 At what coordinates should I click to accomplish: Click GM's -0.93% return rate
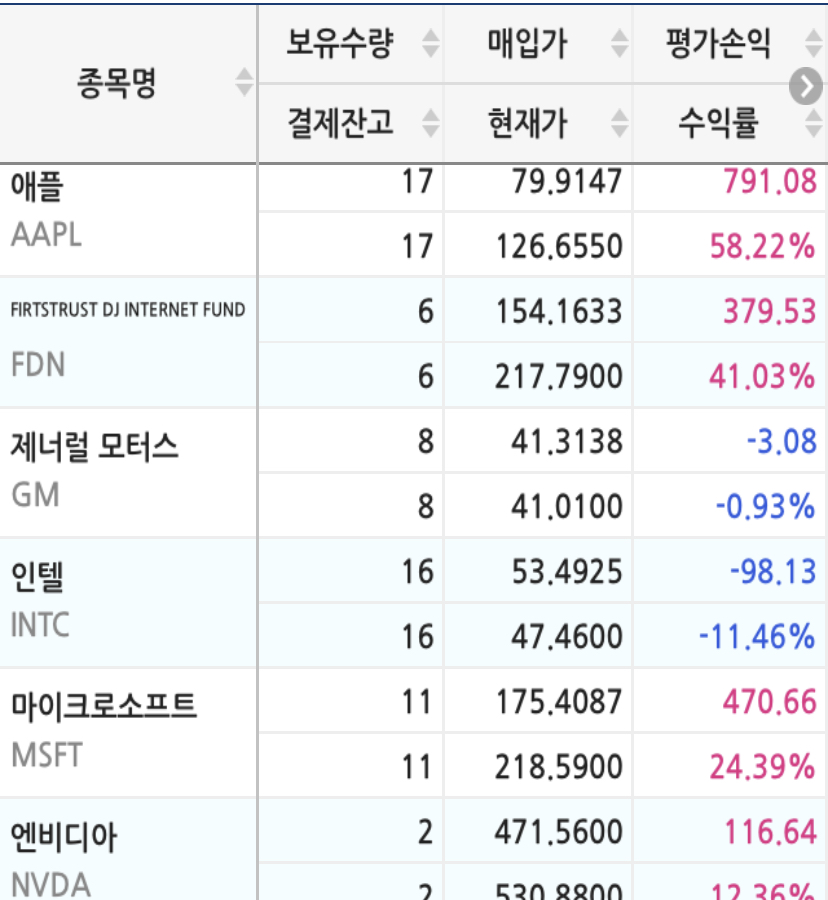(765, 507)
